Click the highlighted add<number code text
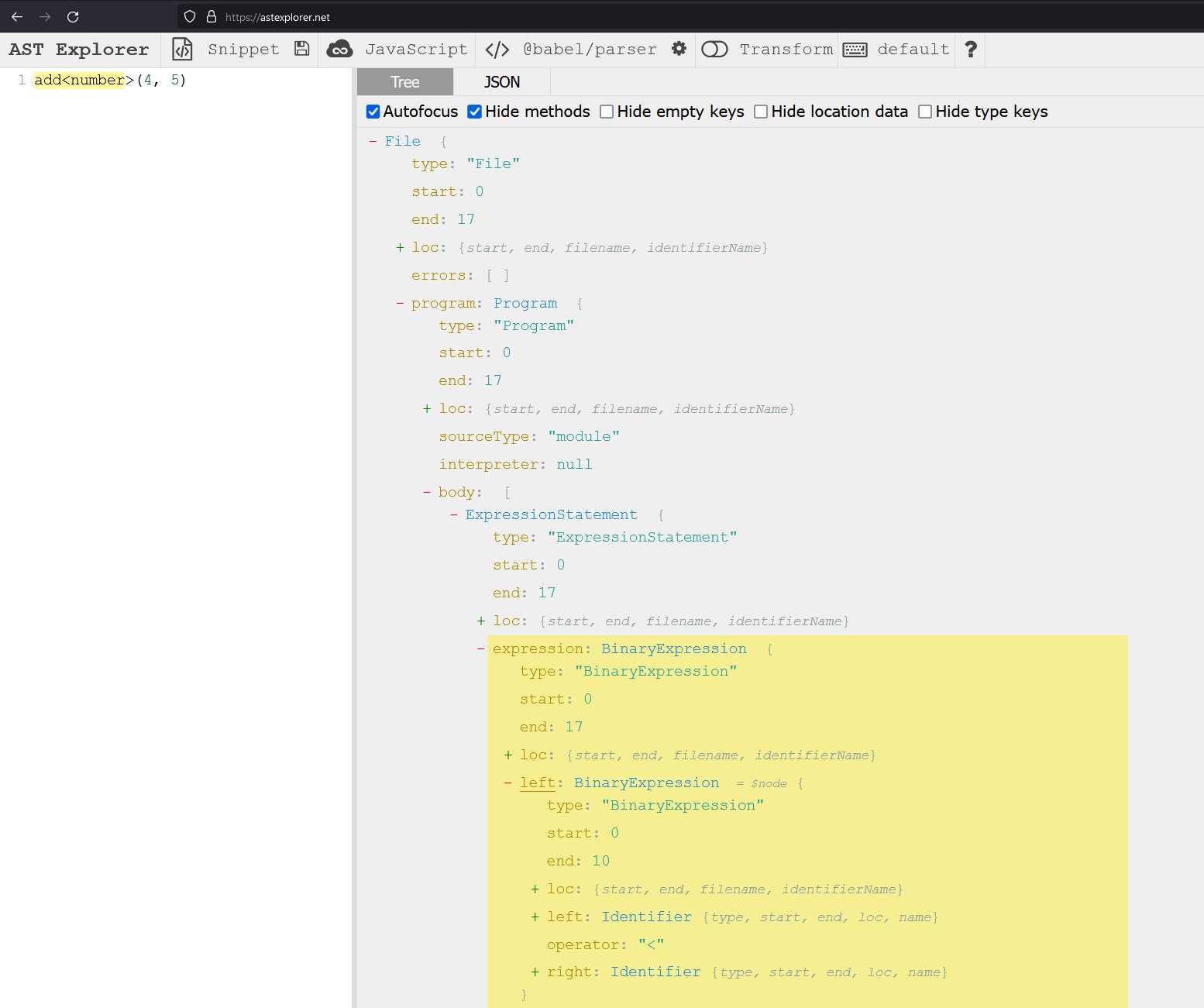Screen dimensions: 1204x1008 click(x=79, y=80)
